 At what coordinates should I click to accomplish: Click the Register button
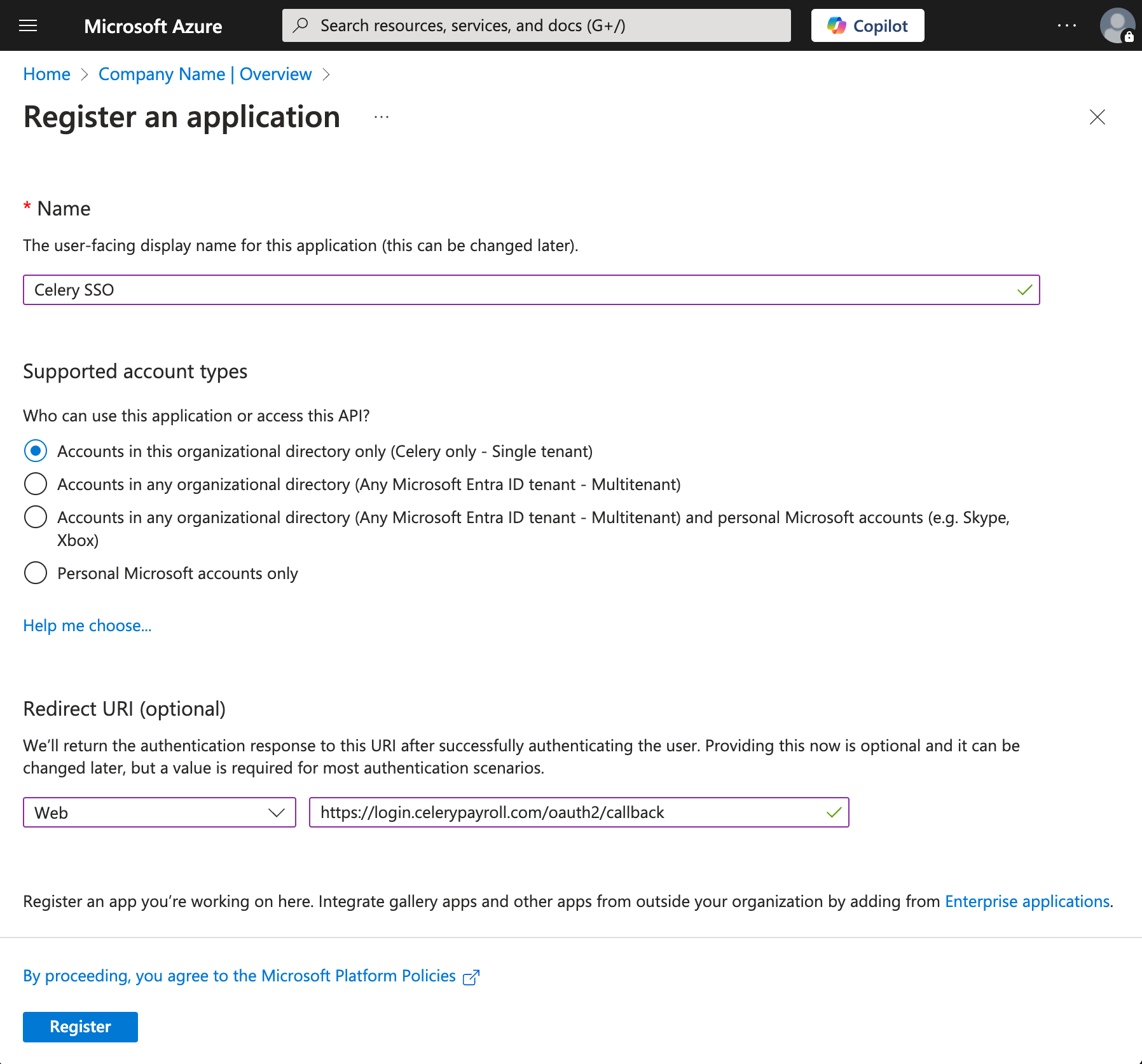click(80, 1027)
